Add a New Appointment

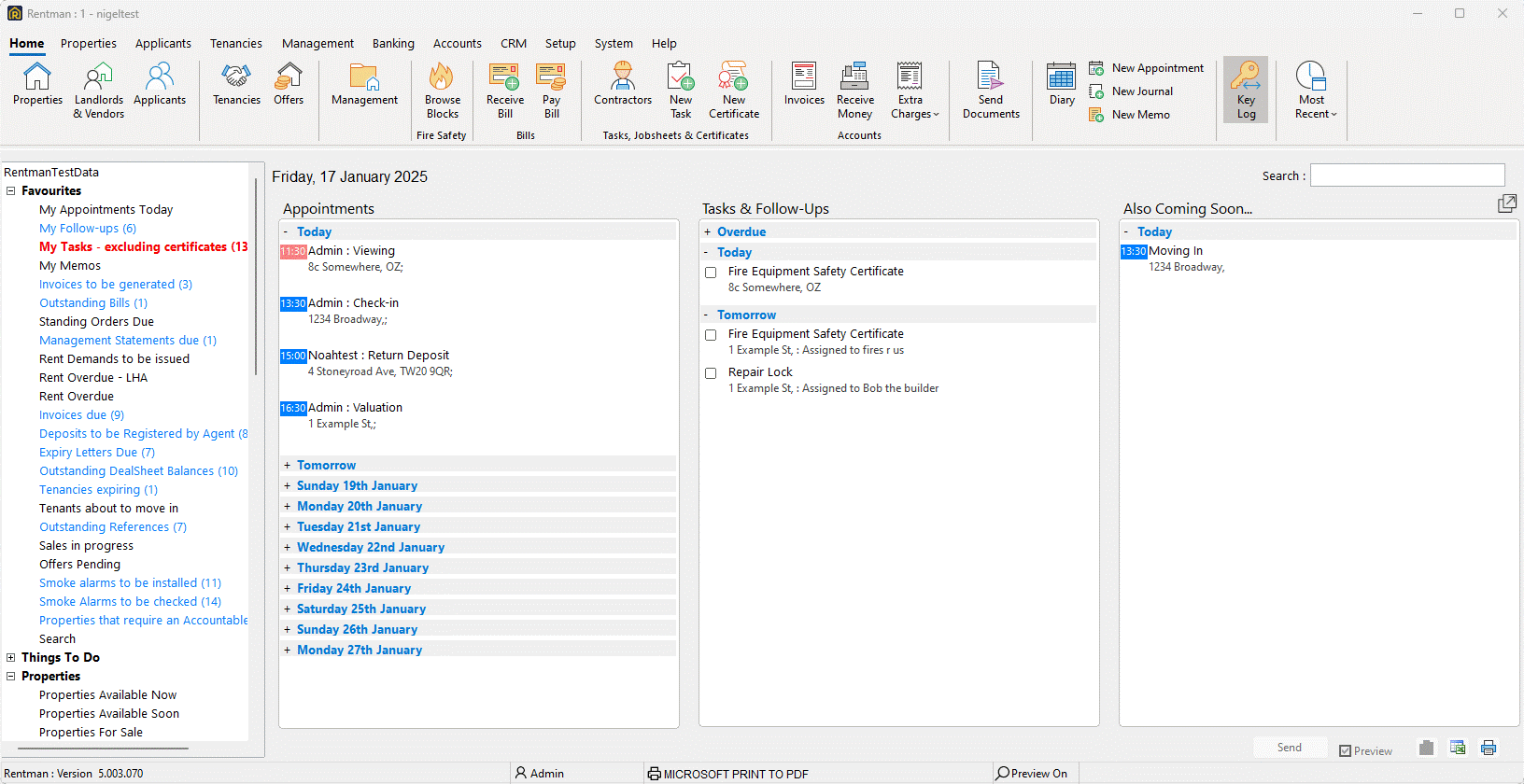(x=1147, y=68)
